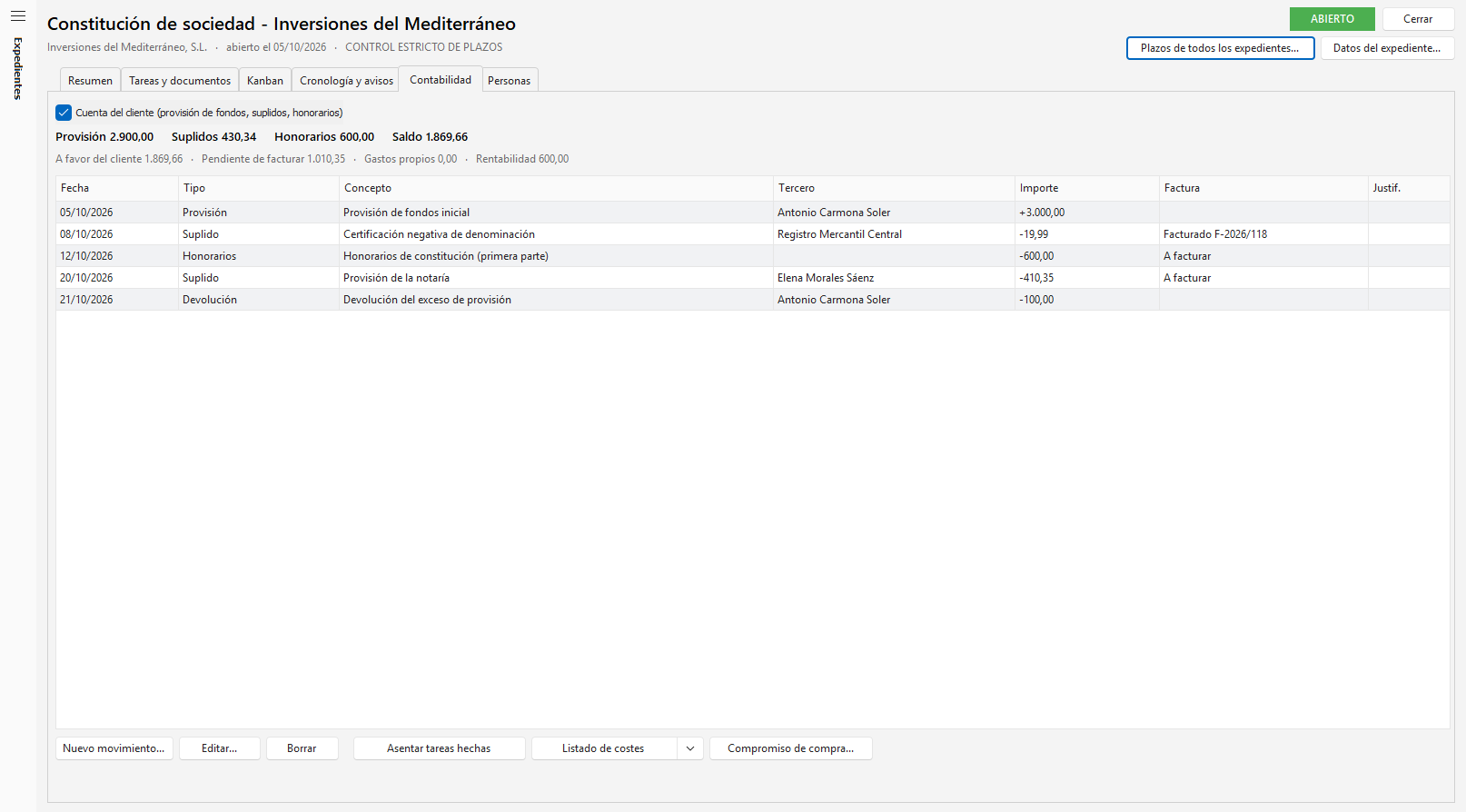Image resolution: width=1466 pixels, height=812 pixels.
Task: Select the Honorarios de constitución (primera parte) row
Action: [x=753, y=256]
